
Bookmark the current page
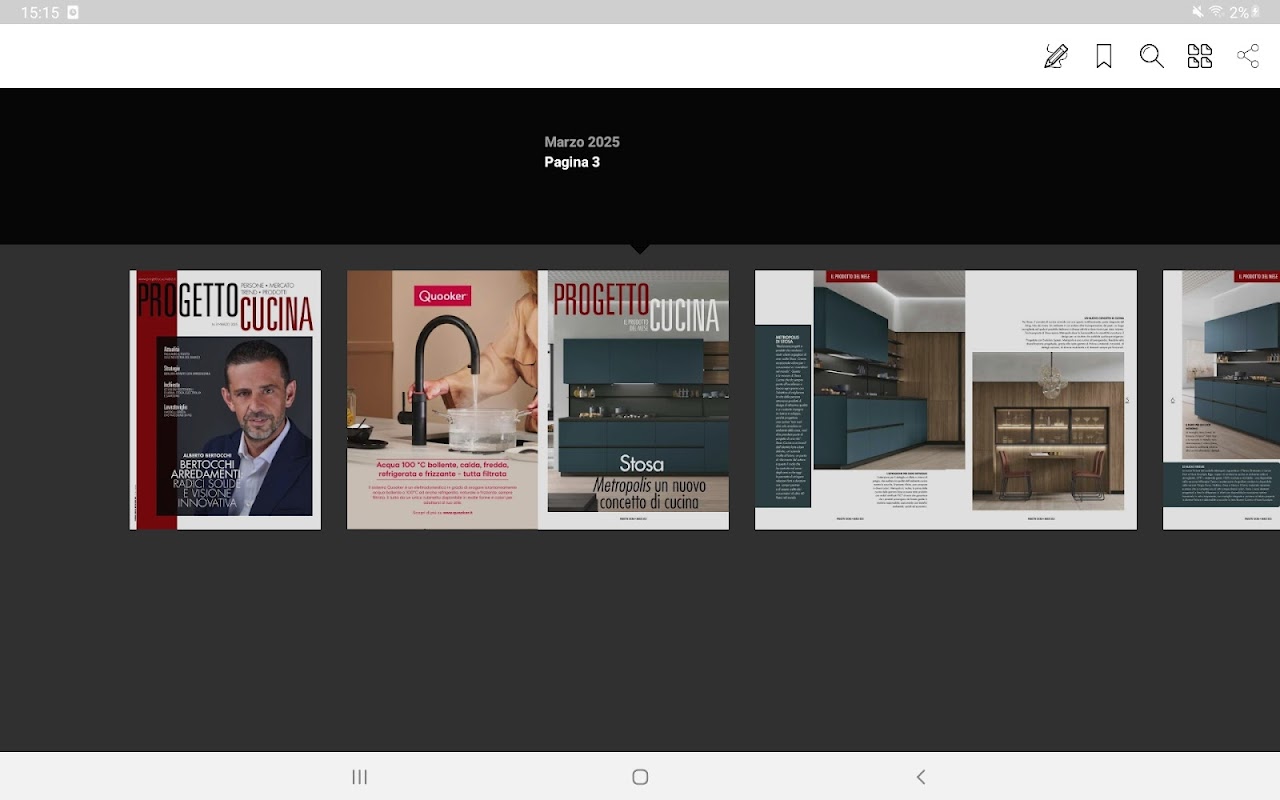click(1104, 56)
